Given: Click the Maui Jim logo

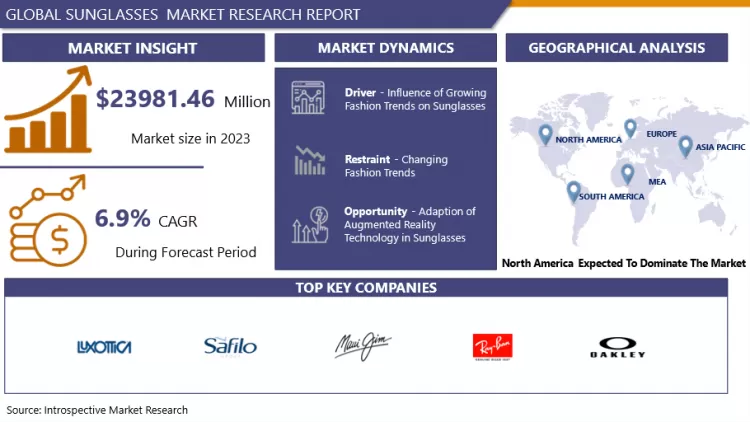Looking at the screenshot, I should click(x=363, y=345).
